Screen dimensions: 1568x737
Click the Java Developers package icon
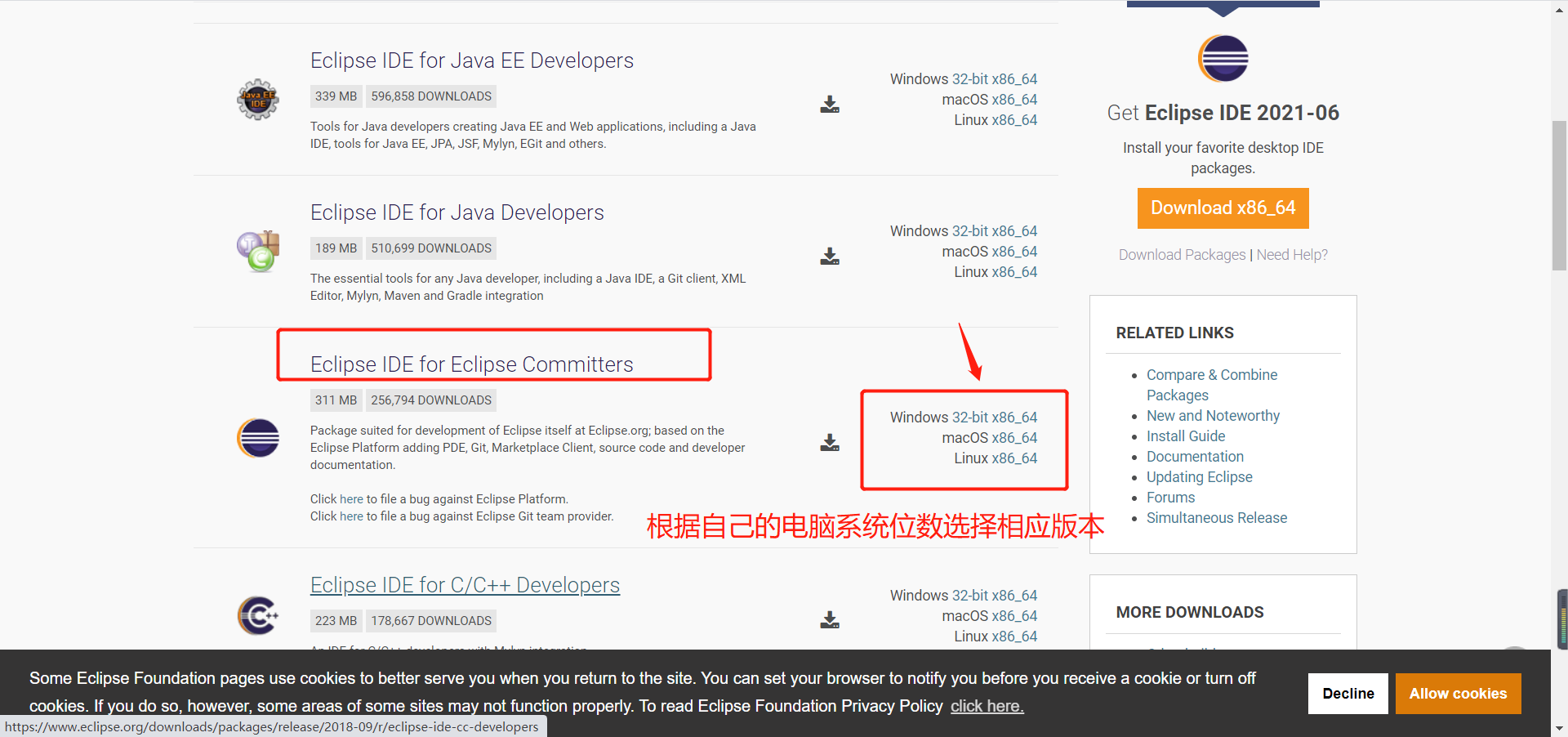coord(258,252)
